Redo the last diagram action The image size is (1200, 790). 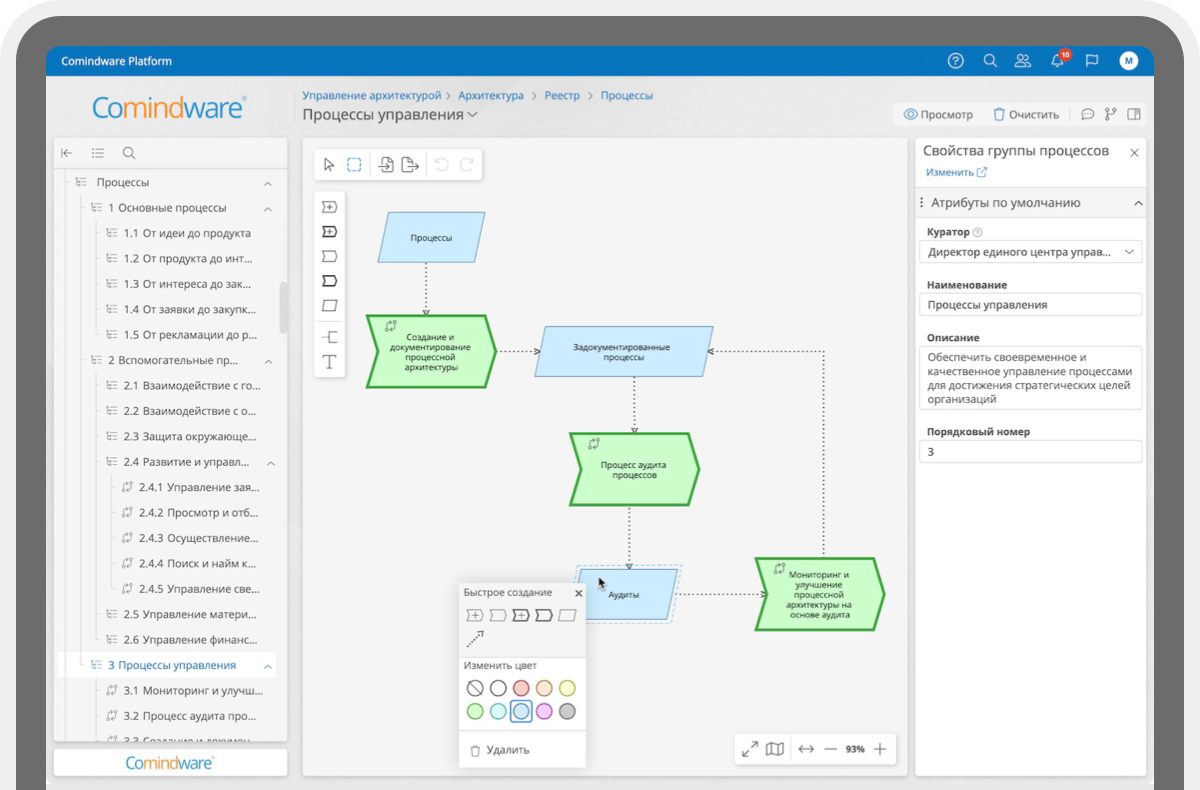pos(466,165)
